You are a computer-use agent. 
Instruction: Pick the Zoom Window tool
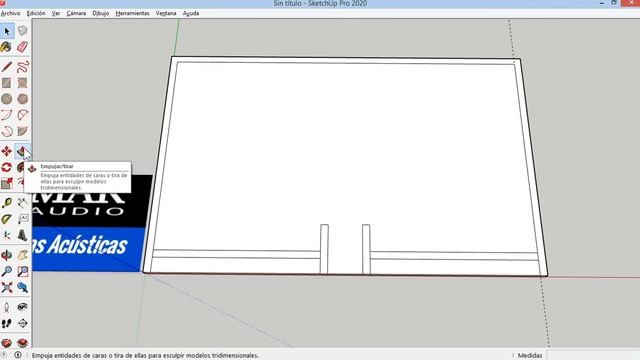pyautogui.click(x=22, y=271)
